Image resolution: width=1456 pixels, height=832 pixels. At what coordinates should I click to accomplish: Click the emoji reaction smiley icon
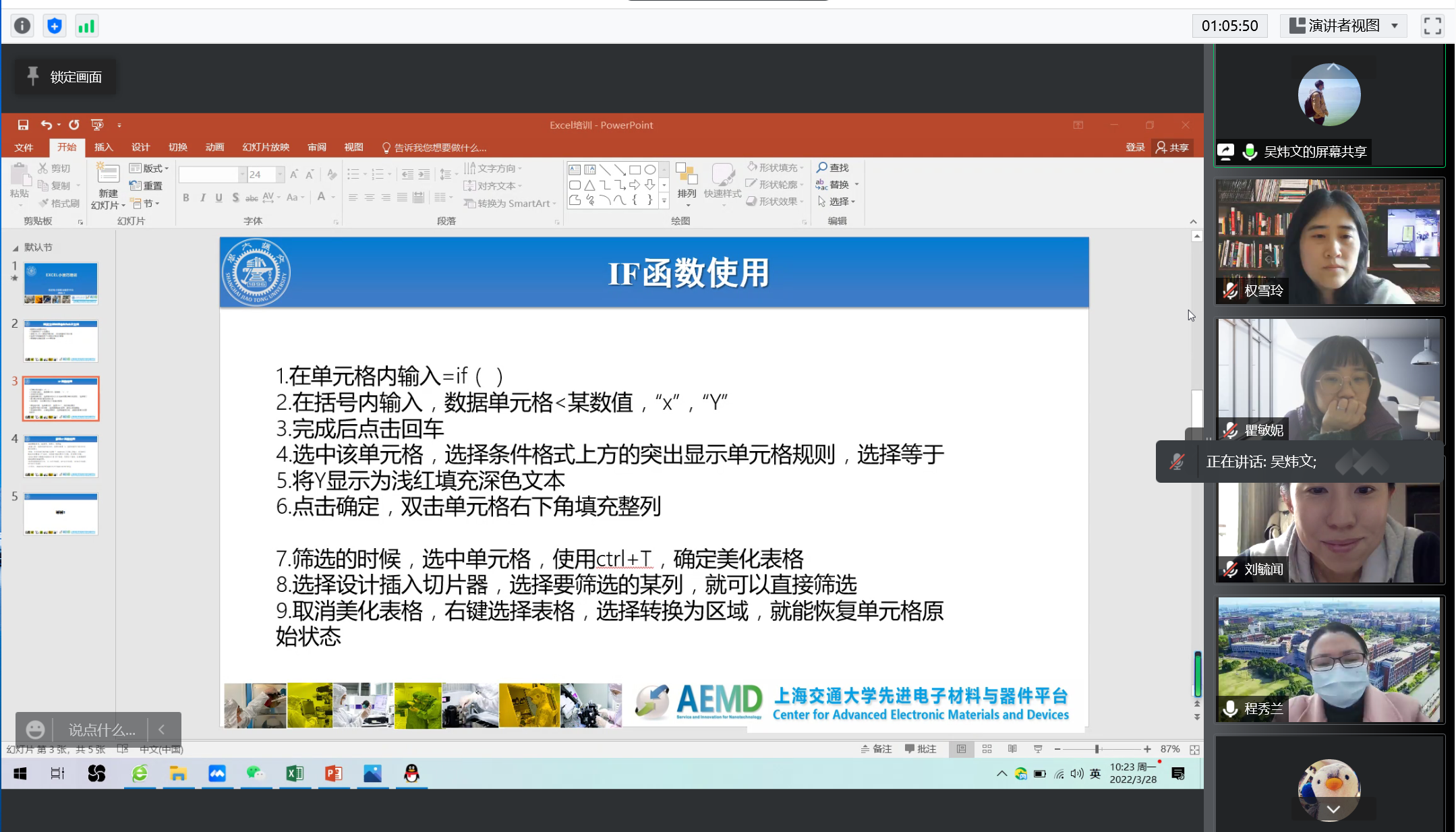coord(35,730)
